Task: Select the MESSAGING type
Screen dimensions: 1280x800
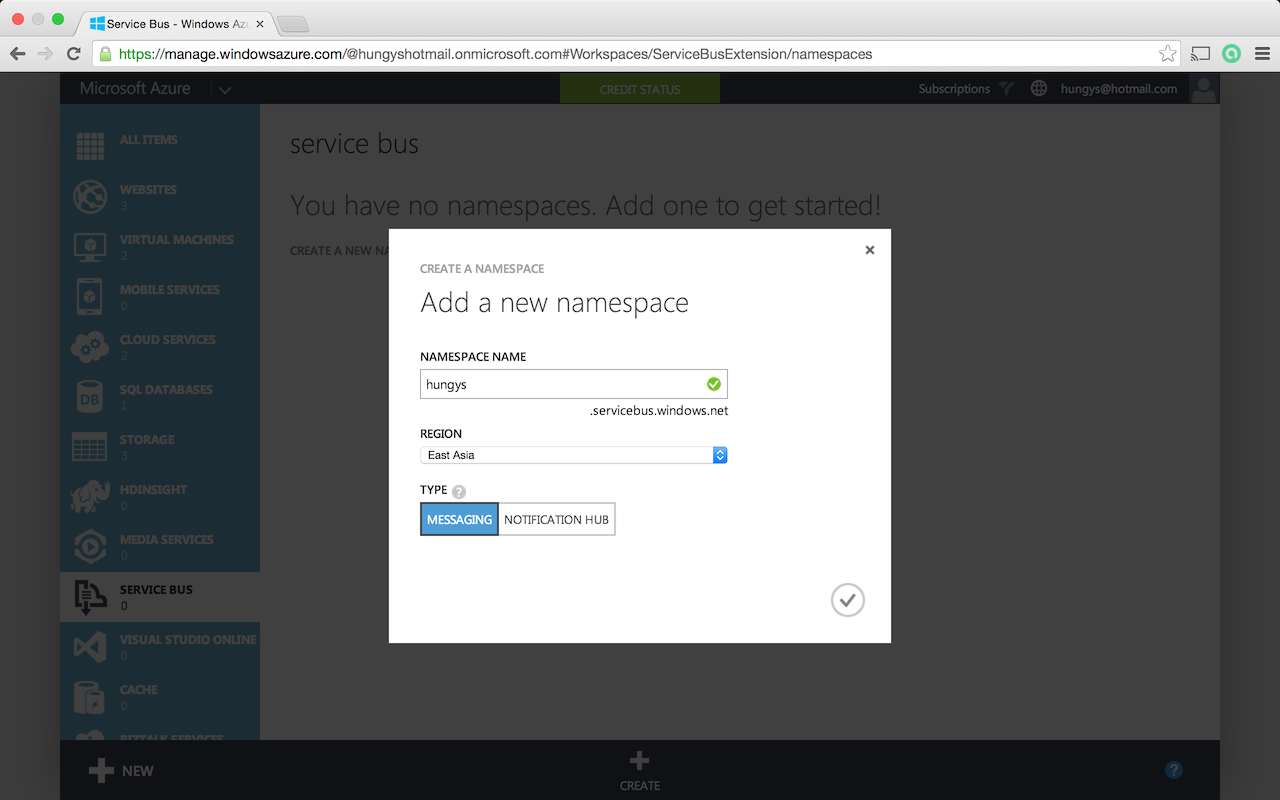Action: (x=459, y=519)
